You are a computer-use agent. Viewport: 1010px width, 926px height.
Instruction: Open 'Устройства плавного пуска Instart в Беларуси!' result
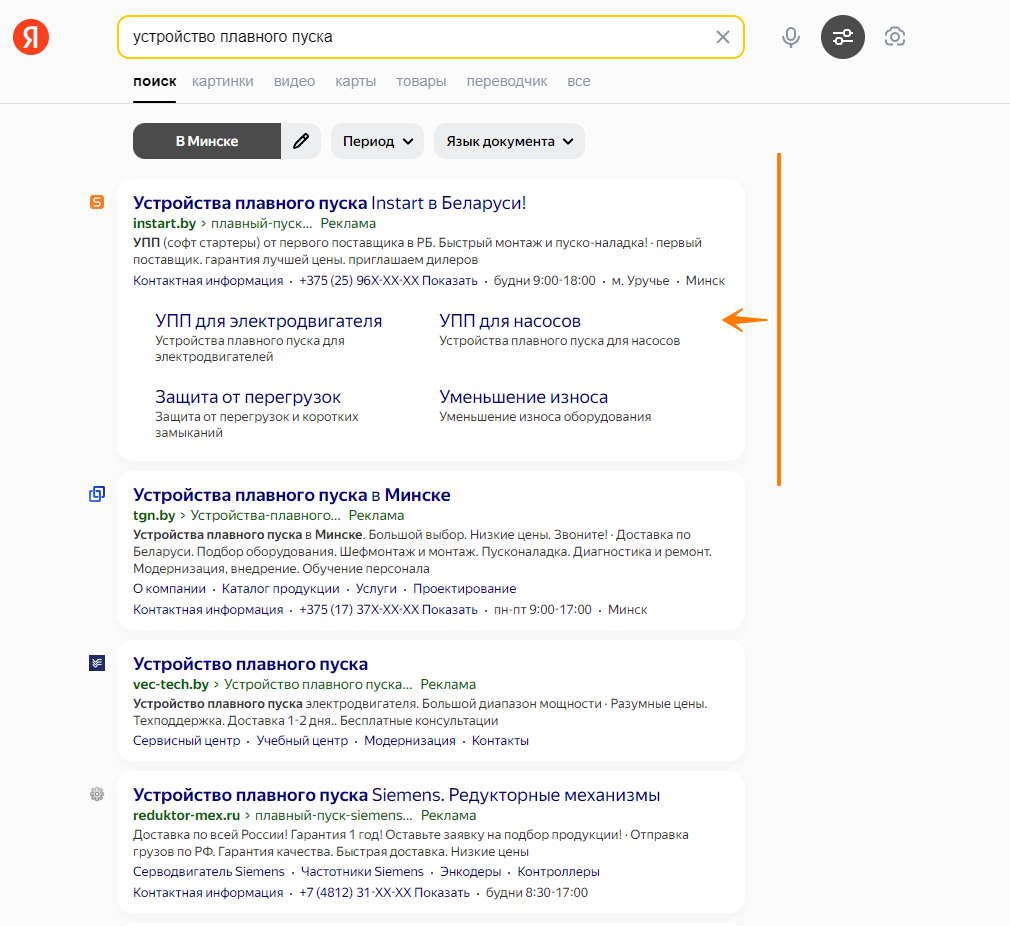330,203
